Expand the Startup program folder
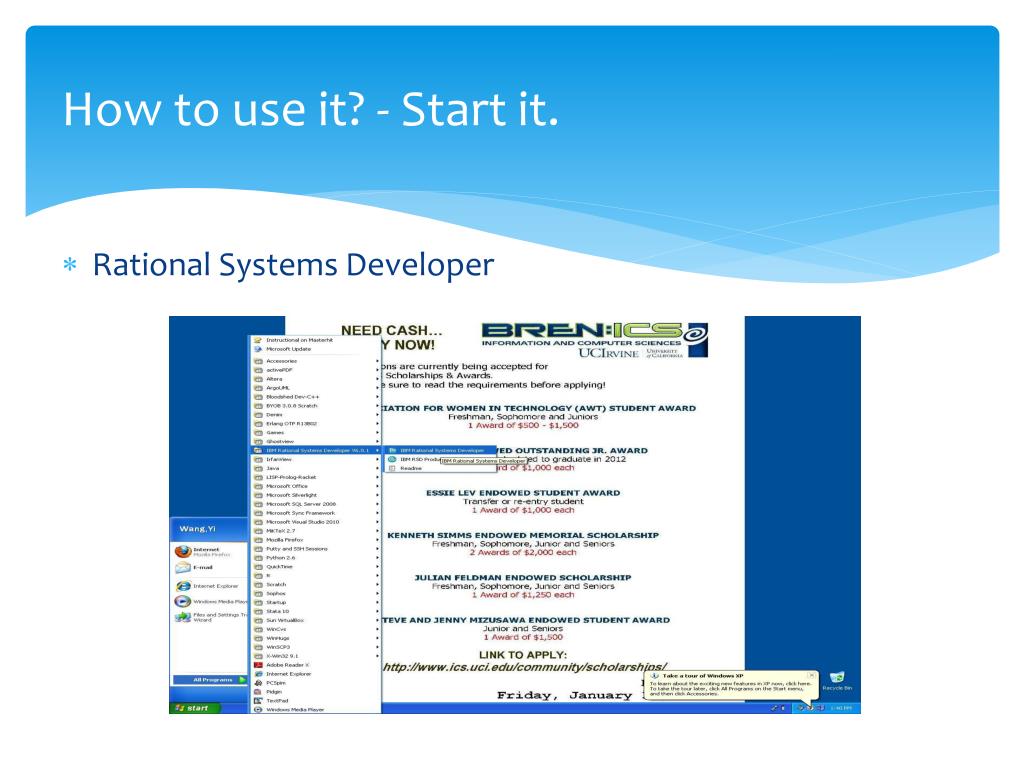Image resolution: width=1024 pixels, height=768 pixels. point(315,603)
